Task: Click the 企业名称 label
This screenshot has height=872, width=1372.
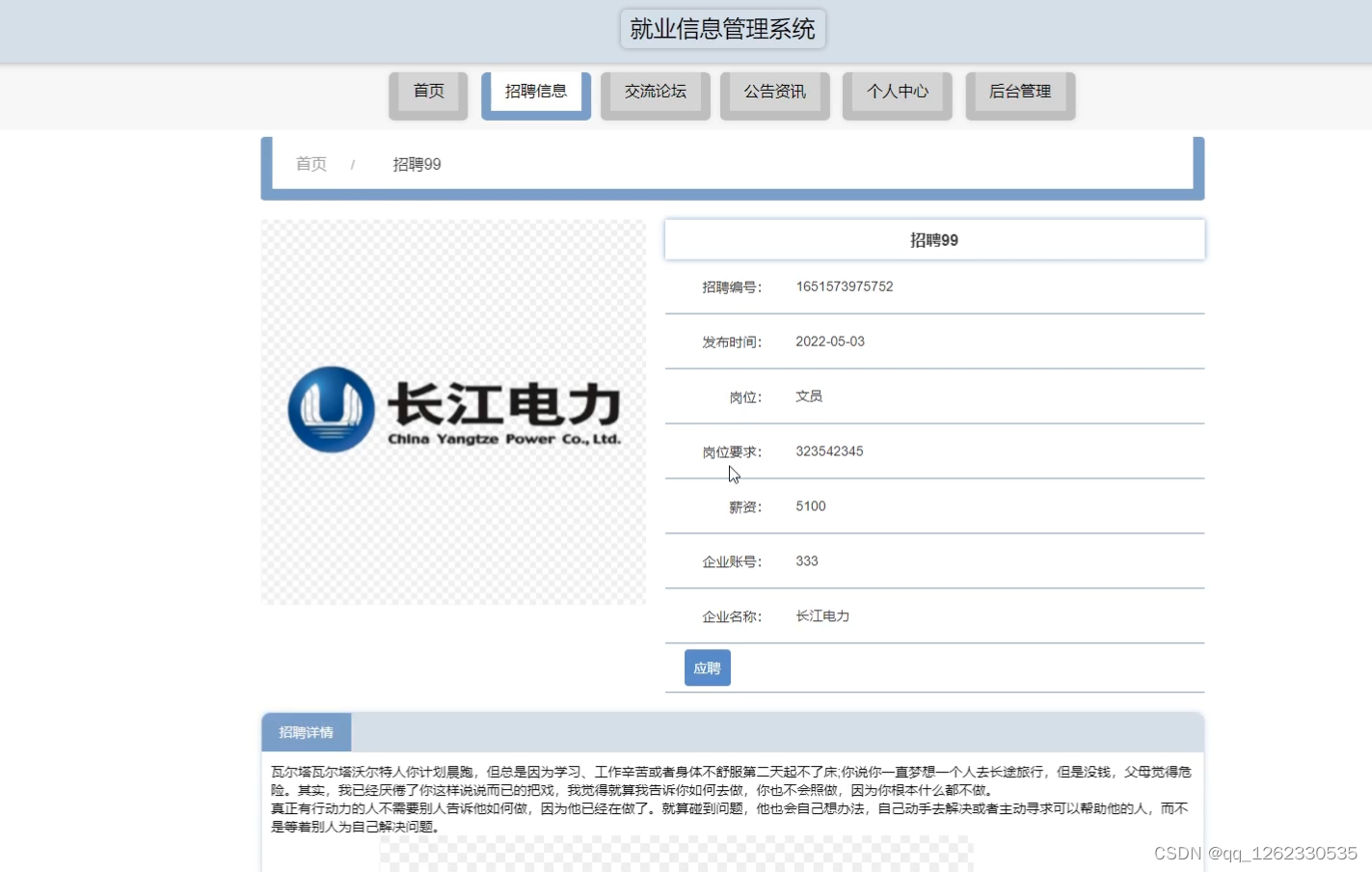Action: point(732,617)
